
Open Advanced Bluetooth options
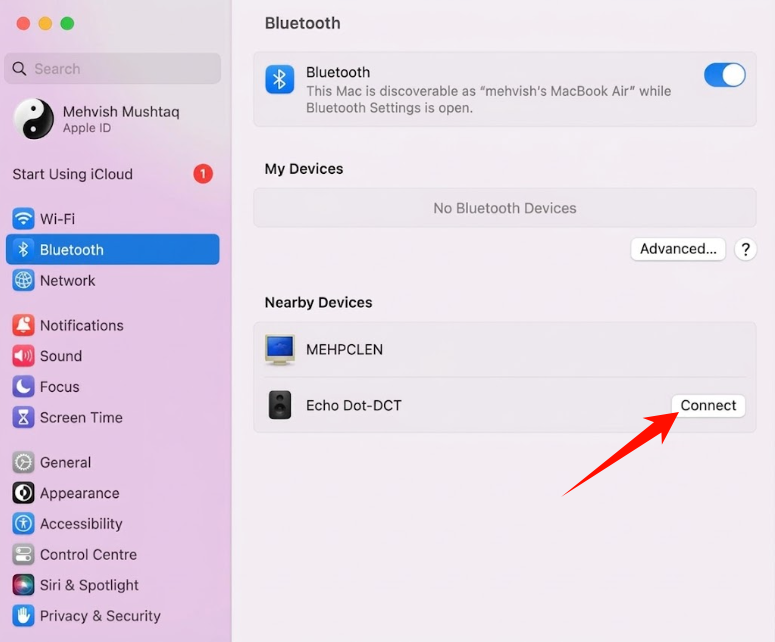[x=678, y=249]
